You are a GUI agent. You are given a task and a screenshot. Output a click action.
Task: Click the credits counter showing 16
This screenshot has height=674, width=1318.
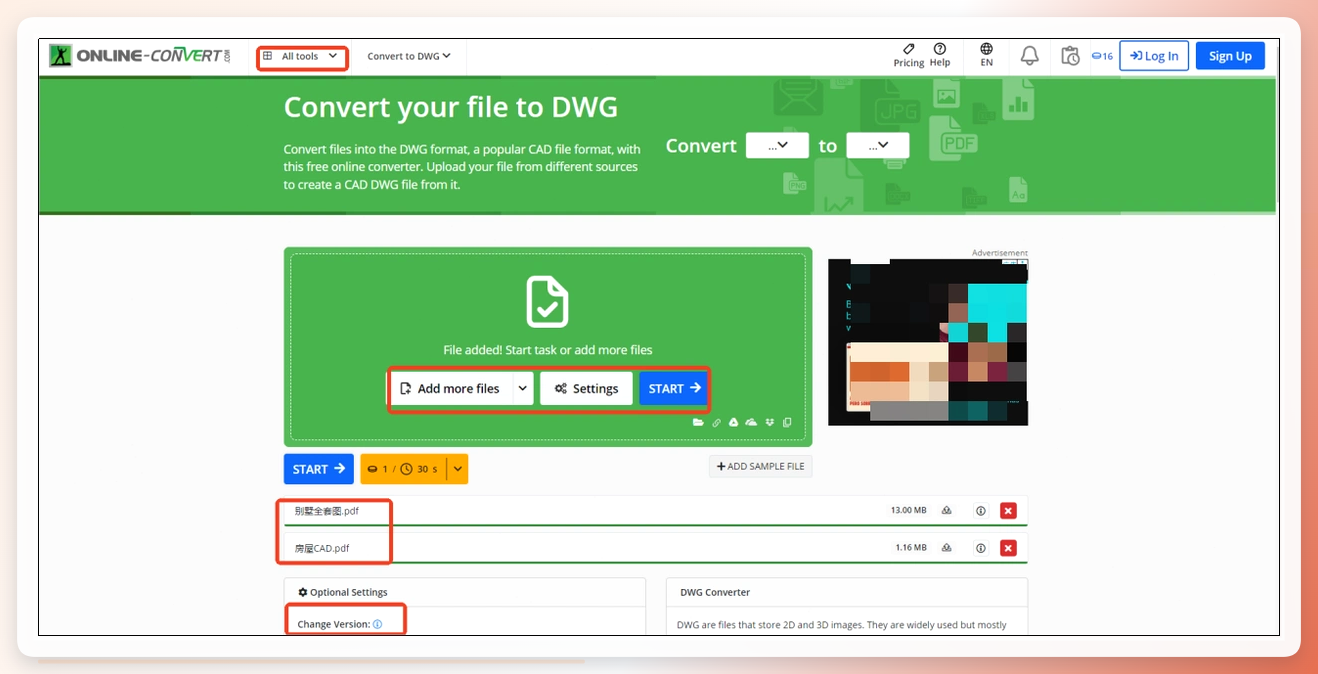click(x=1102, y=56)
